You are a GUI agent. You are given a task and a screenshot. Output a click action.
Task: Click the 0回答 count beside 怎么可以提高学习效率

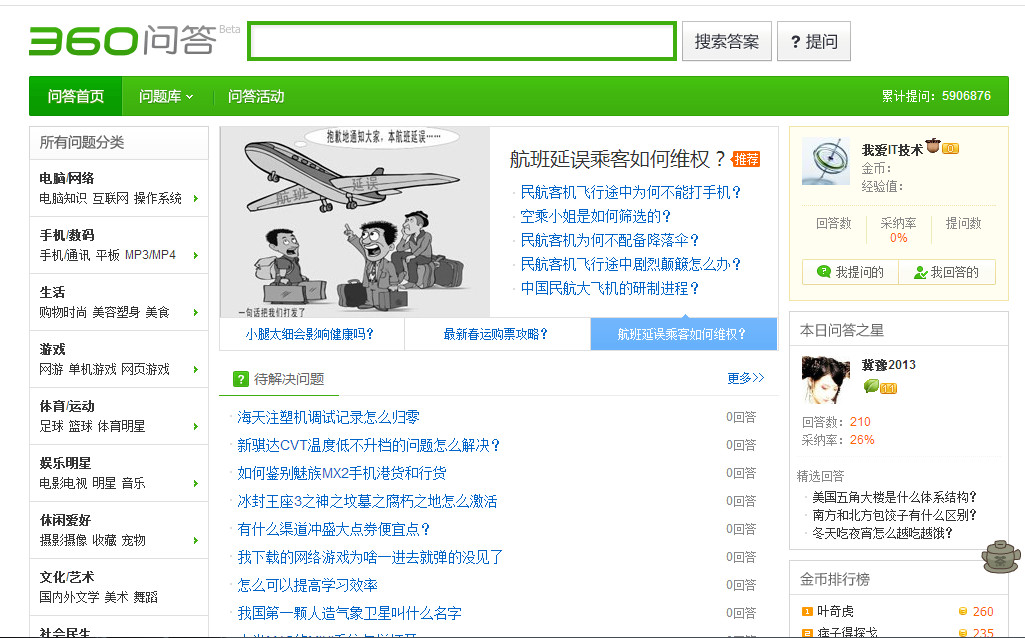741,585
